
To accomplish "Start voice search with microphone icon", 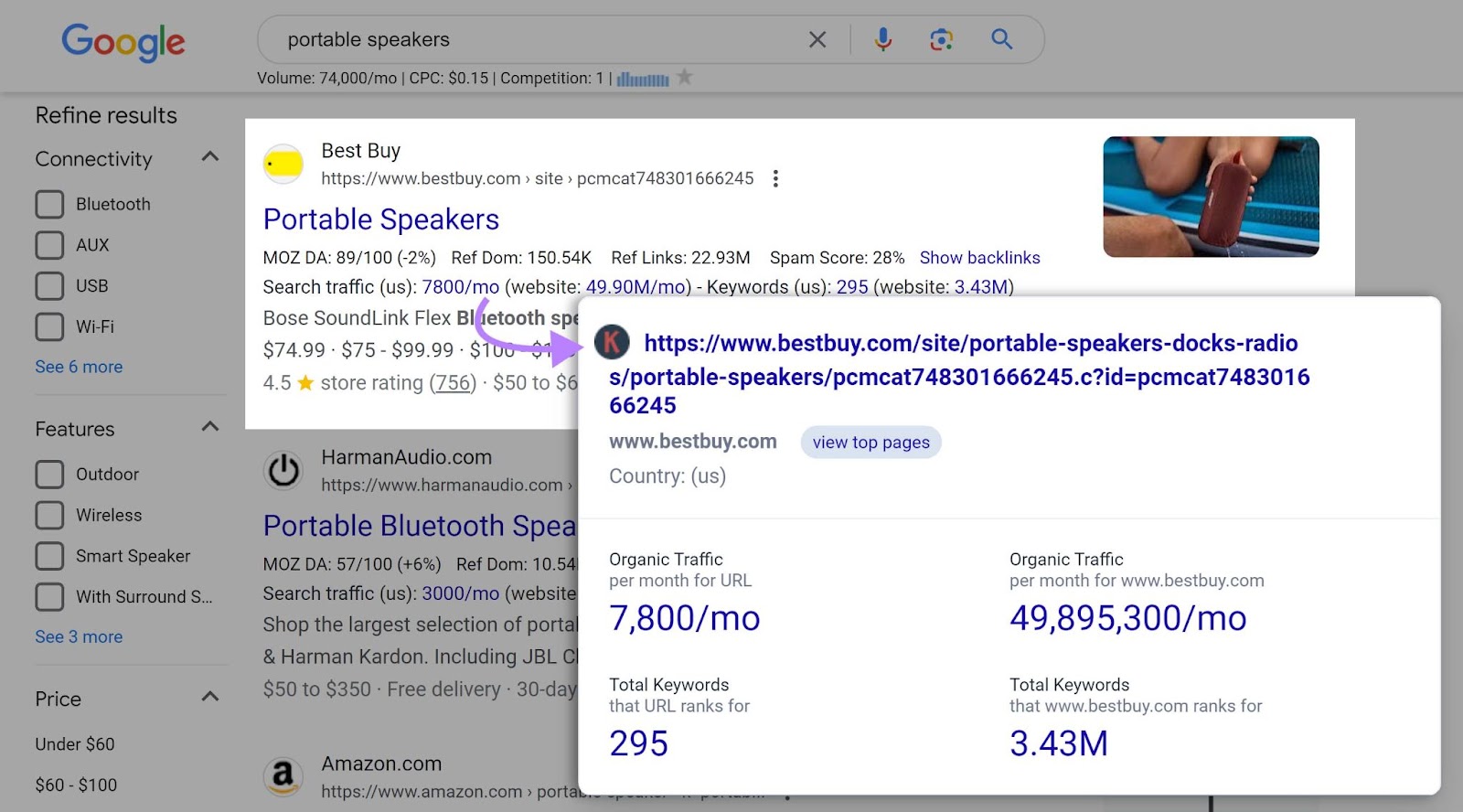I will tap(883, 39).
